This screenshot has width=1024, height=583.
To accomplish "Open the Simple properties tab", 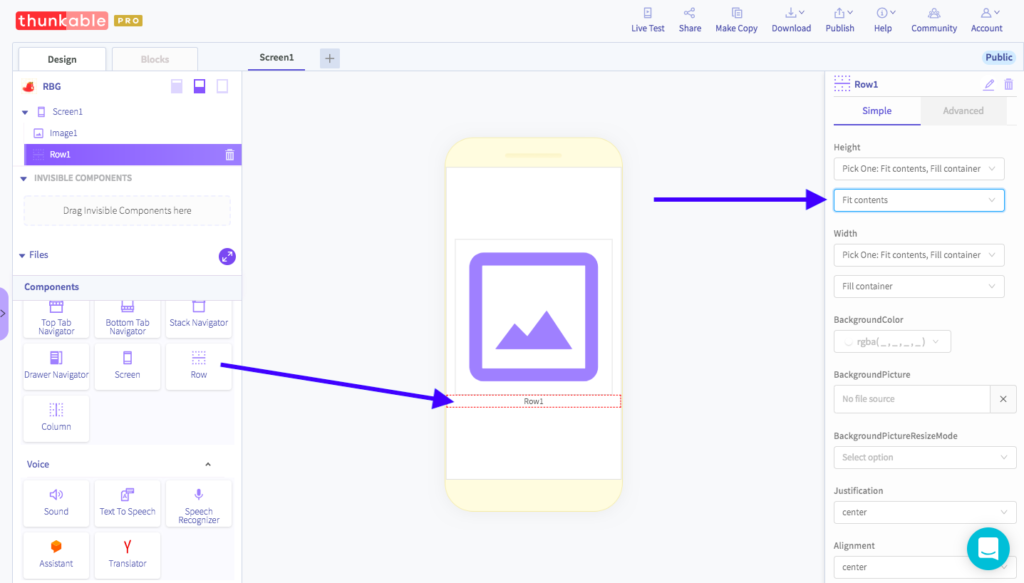I will click(876, 111).
